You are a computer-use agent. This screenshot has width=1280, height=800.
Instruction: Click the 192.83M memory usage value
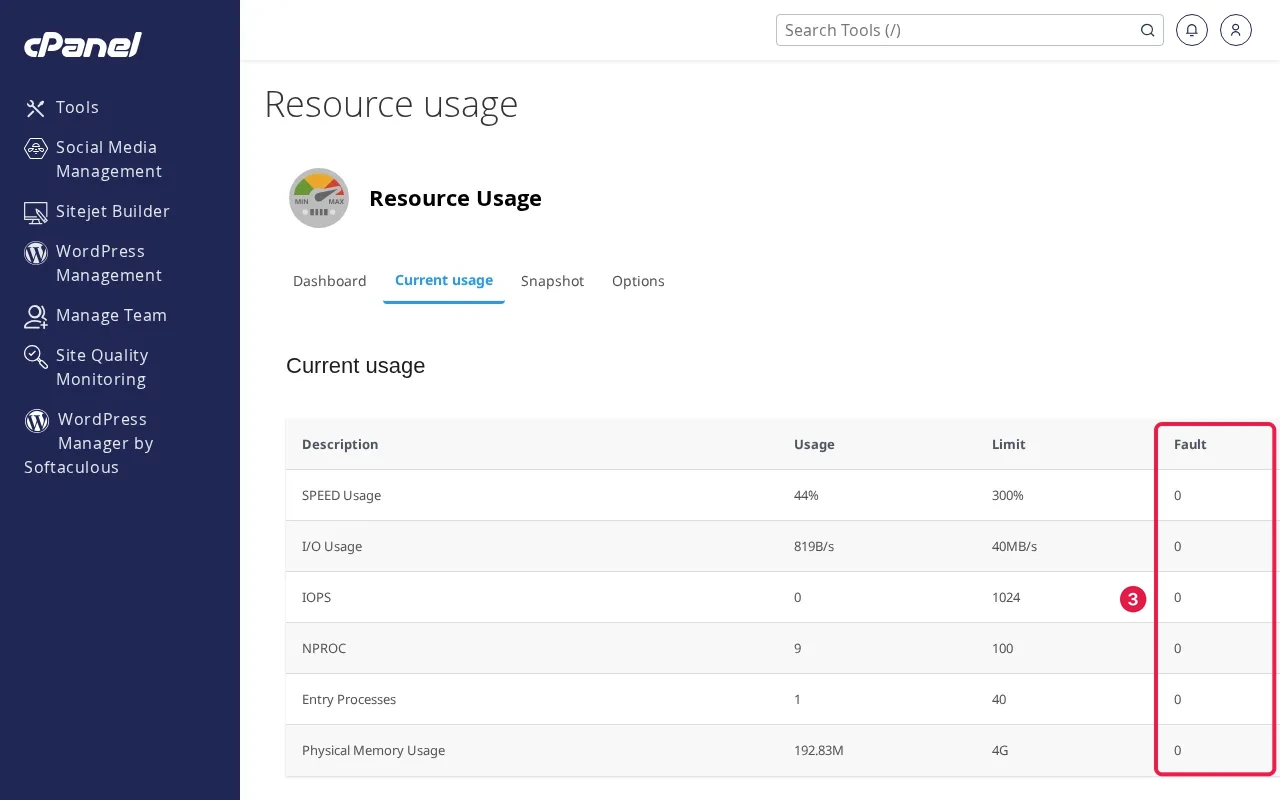pyautogui.click(x=819, y=750)
